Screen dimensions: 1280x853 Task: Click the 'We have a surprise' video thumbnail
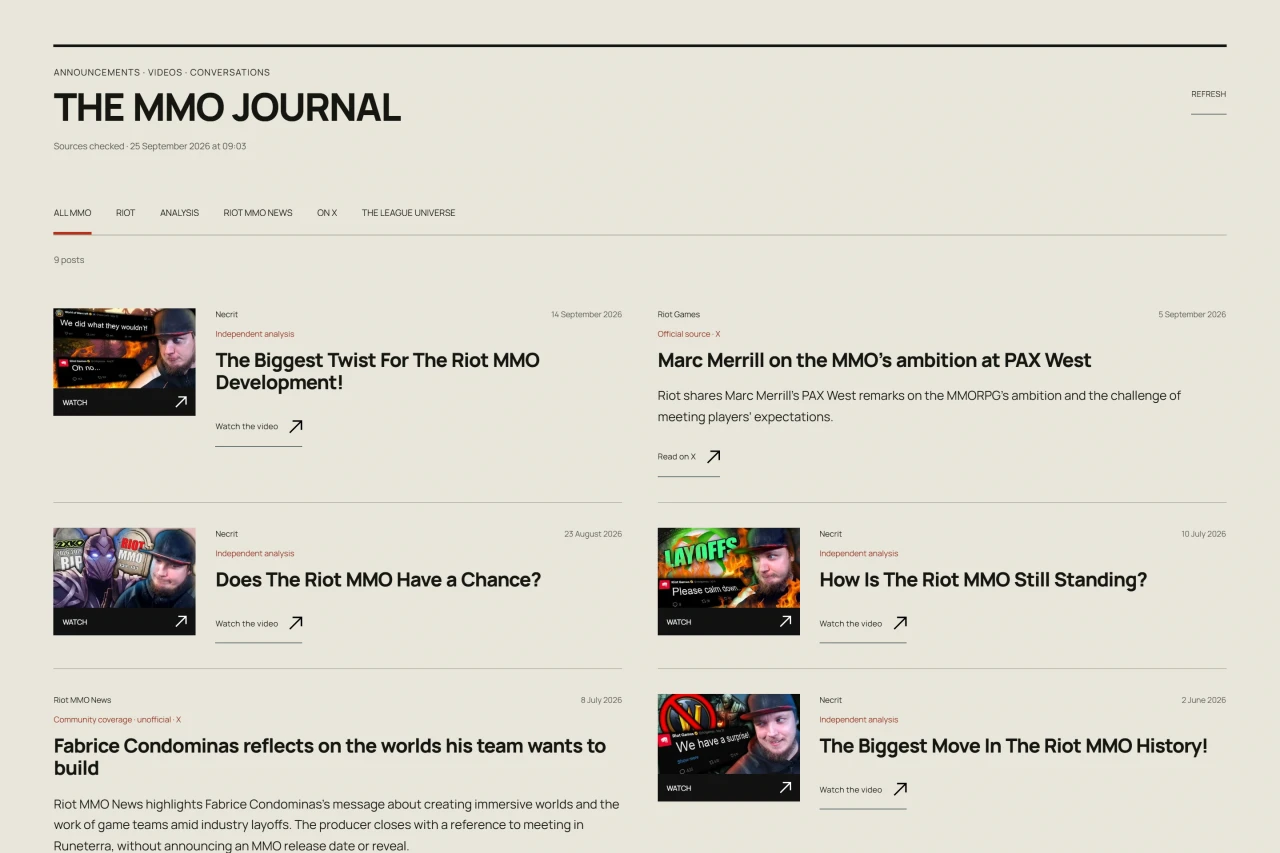(x=728, y=747)
